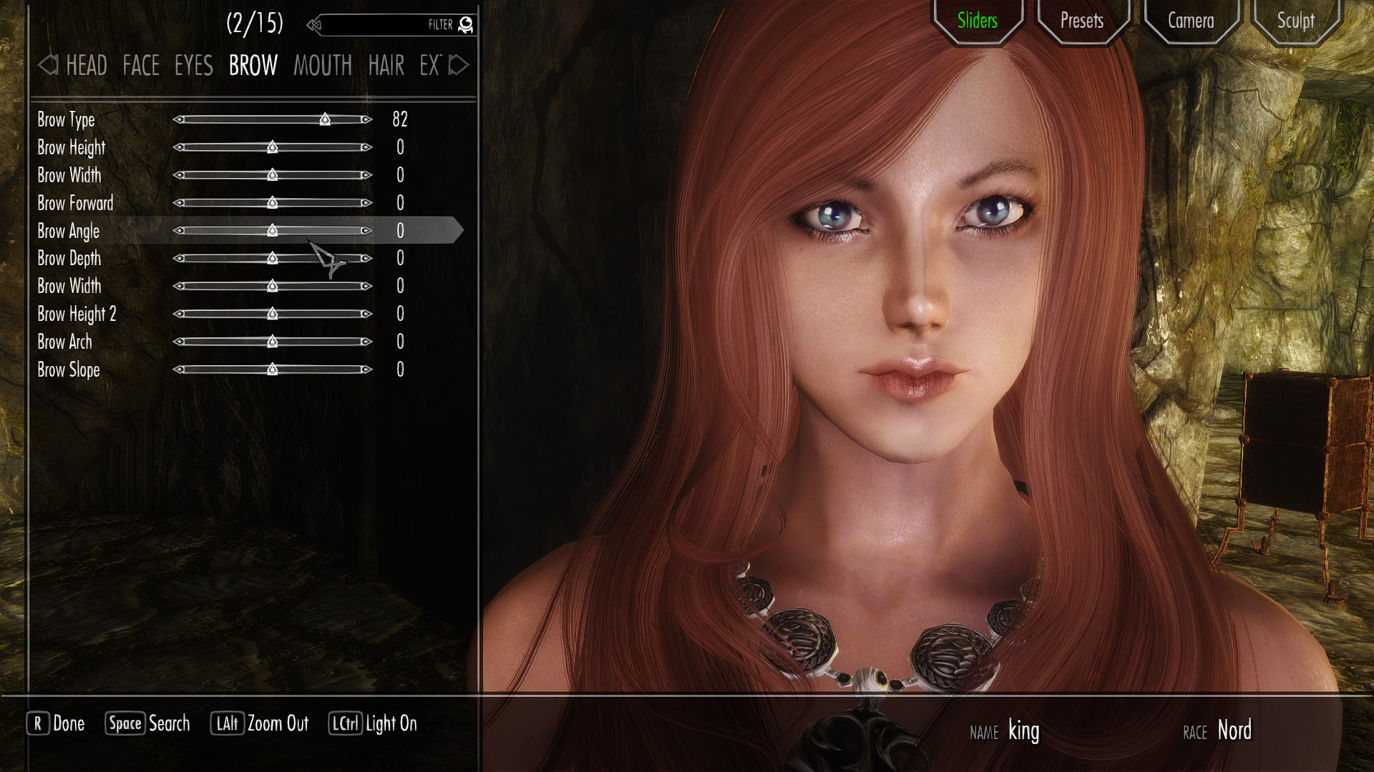
Task: Select the BROW category tab
Action: [253, 66]
